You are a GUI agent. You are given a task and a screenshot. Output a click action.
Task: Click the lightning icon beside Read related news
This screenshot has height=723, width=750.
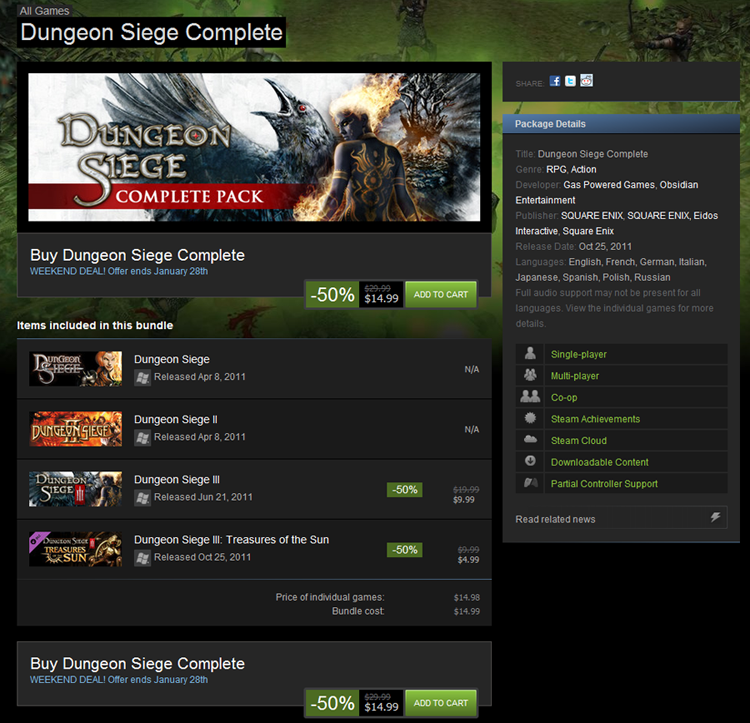[716, 517]
